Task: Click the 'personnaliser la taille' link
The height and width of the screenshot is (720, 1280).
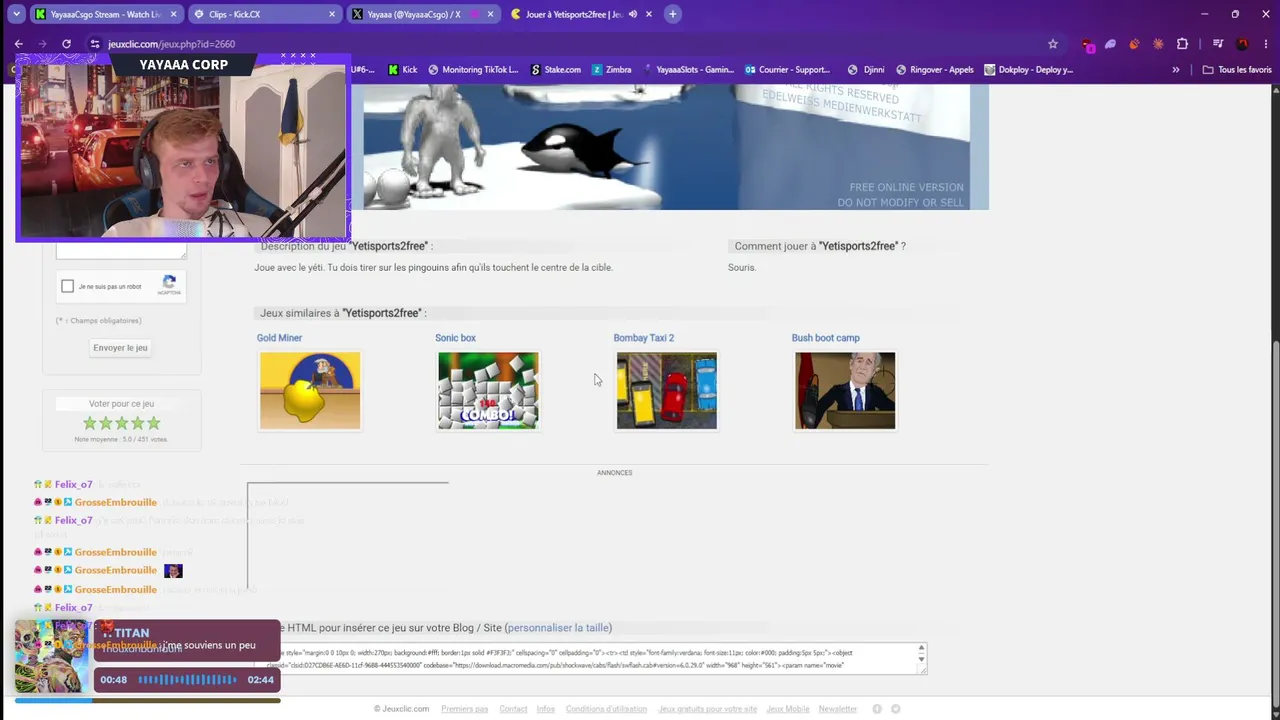Action: (x=558, y=628)
